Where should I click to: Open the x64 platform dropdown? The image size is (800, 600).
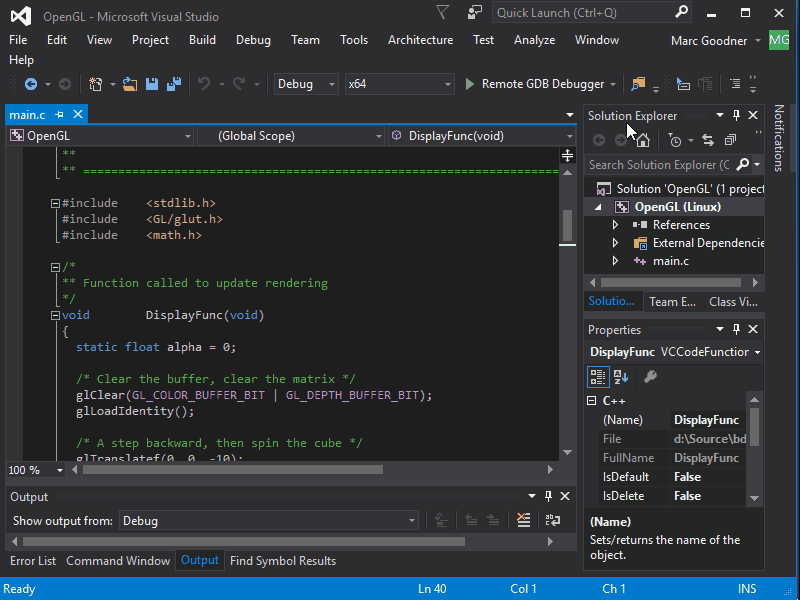pos(399,84)
